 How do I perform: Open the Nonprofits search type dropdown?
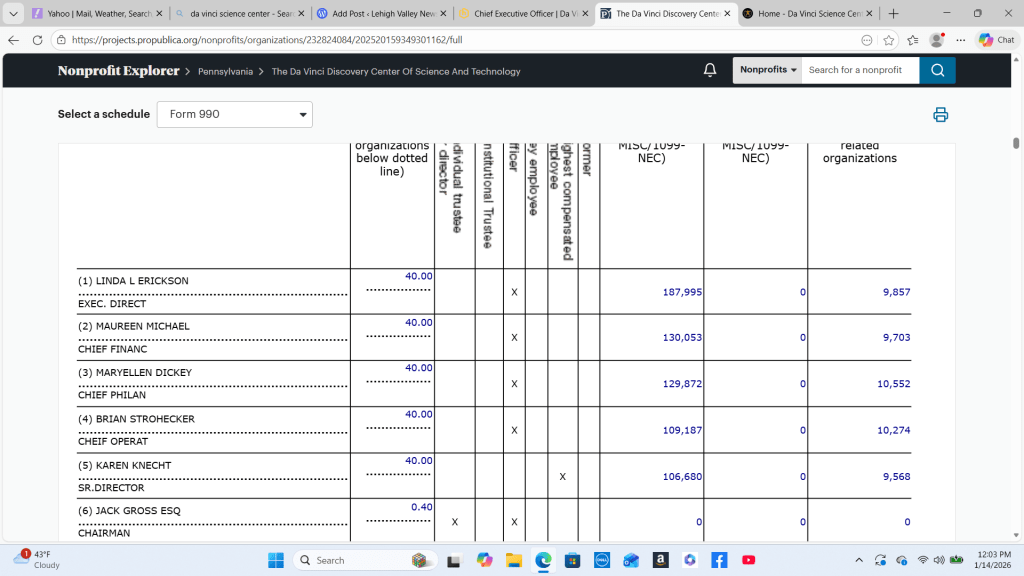coord(768,70)
